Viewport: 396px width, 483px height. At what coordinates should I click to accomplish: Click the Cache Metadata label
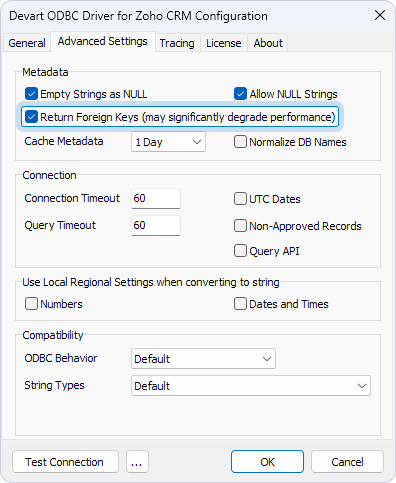click(x=64, y=141)
